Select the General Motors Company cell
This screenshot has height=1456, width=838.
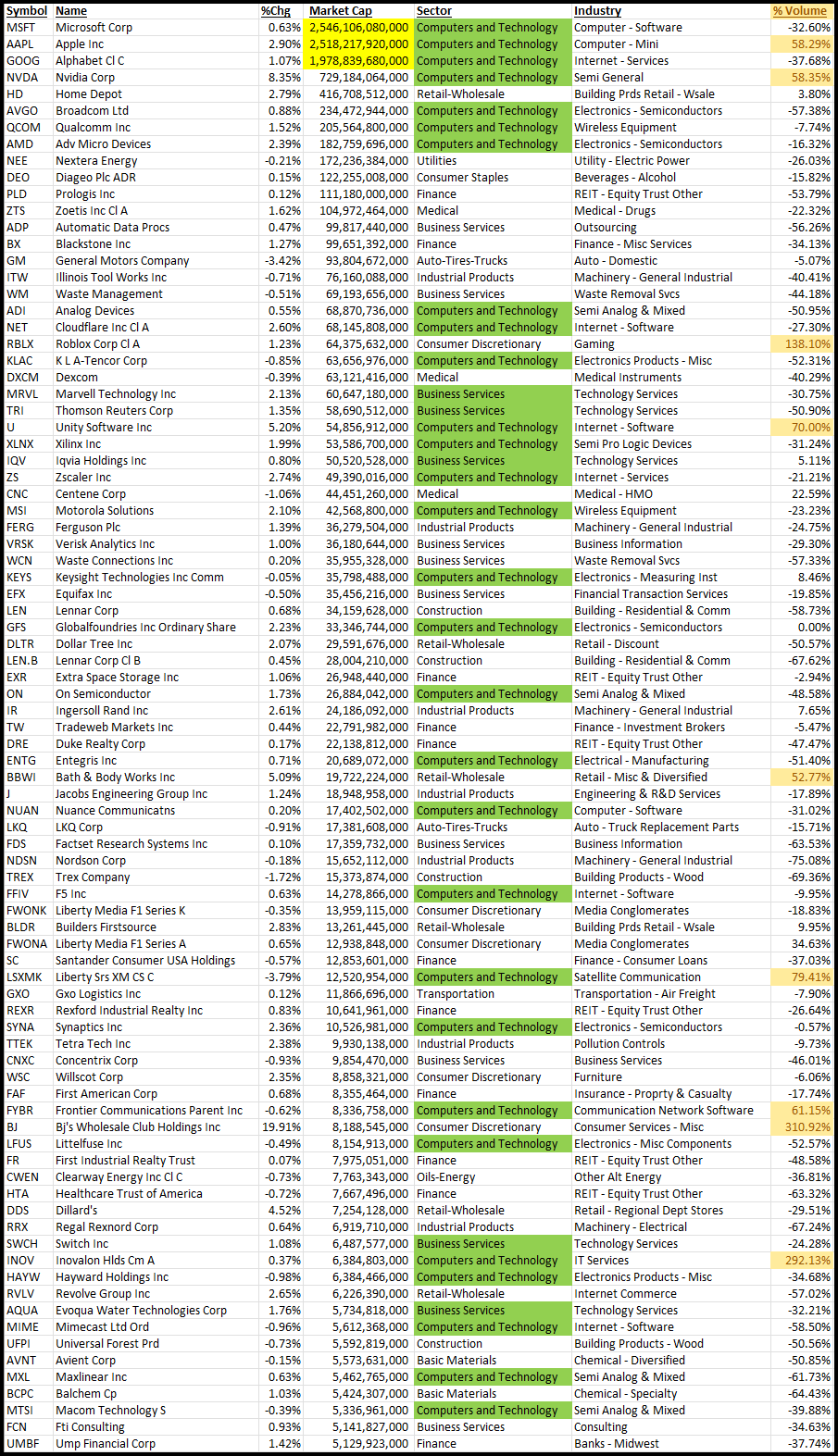coord(122,261)
